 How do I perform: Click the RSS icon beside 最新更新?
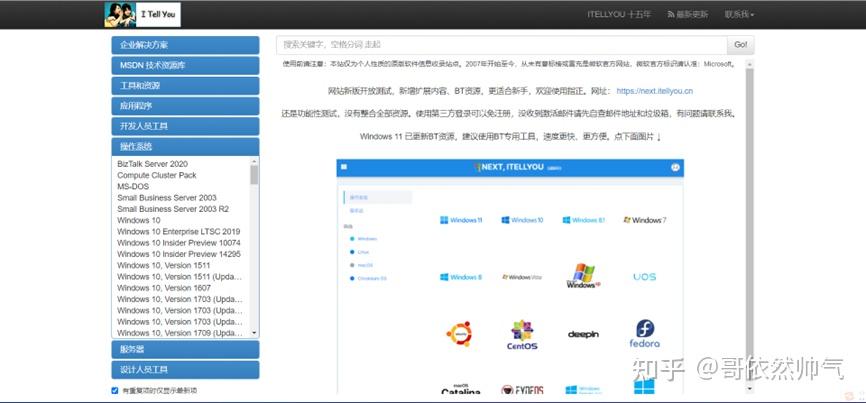tap(671, 14)
